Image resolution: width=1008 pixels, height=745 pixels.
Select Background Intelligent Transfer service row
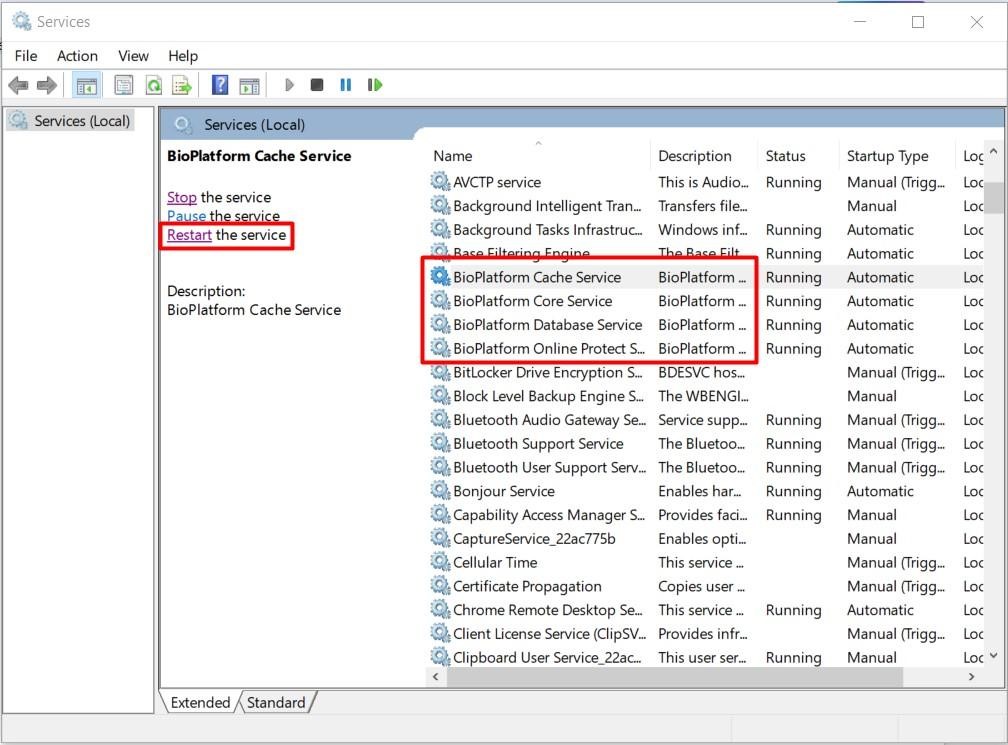[705, 206]
